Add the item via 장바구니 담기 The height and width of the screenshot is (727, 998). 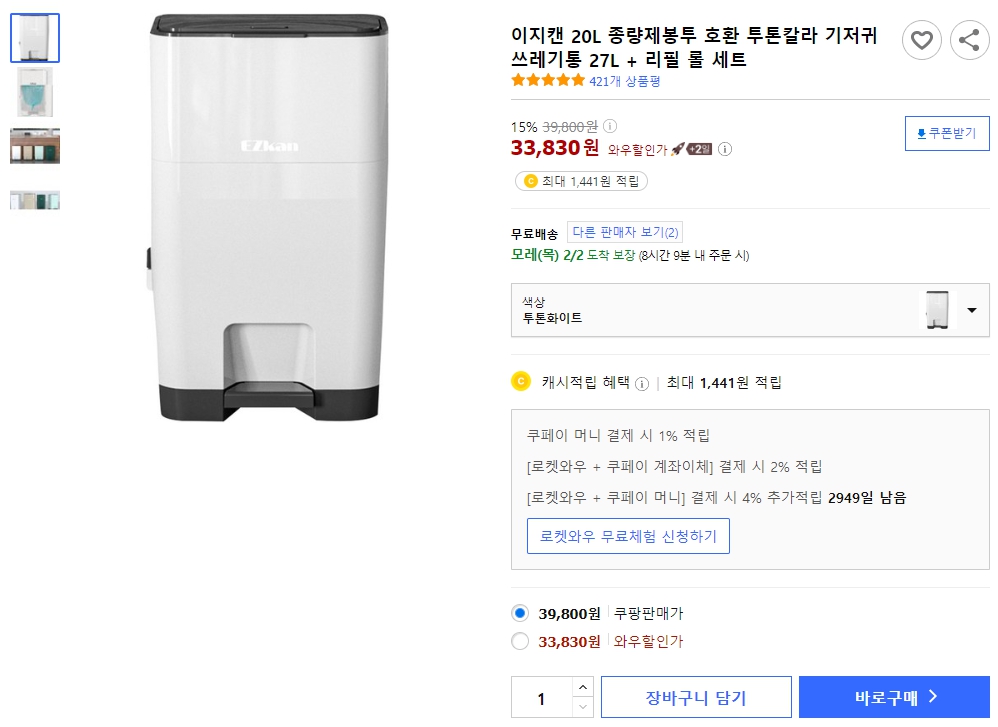pyautogui.click(x=696, y=696)
